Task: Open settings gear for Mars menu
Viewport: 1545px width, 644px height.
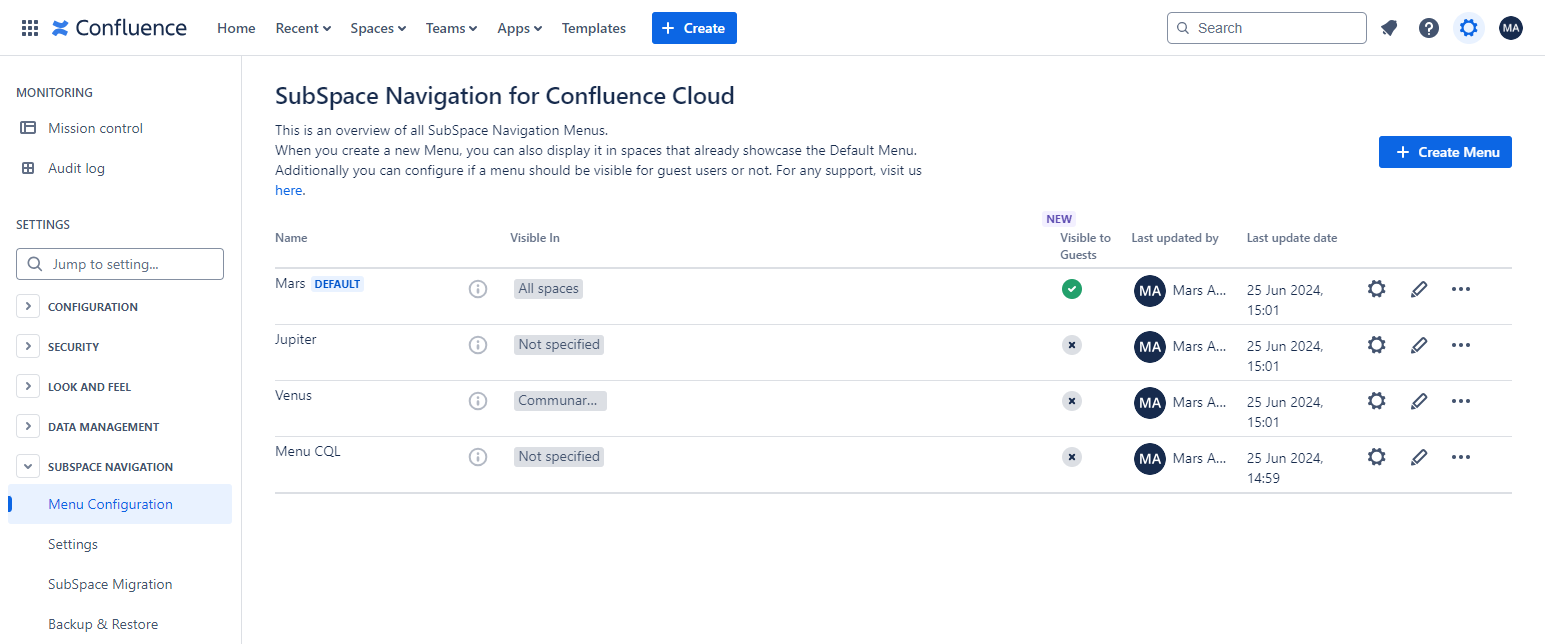Action: pos(1376,289)
